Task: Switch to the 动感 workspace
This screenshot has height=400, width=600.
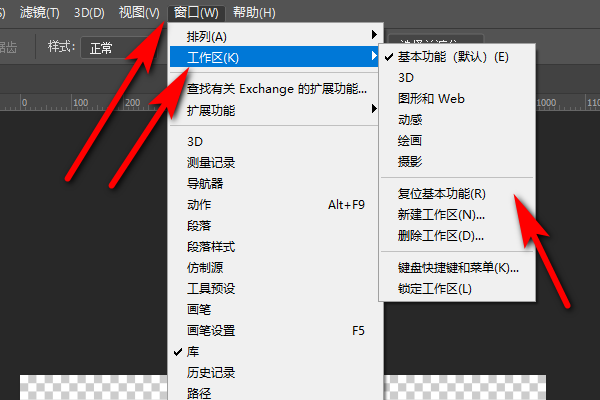Action: click(x=457, y=120)
